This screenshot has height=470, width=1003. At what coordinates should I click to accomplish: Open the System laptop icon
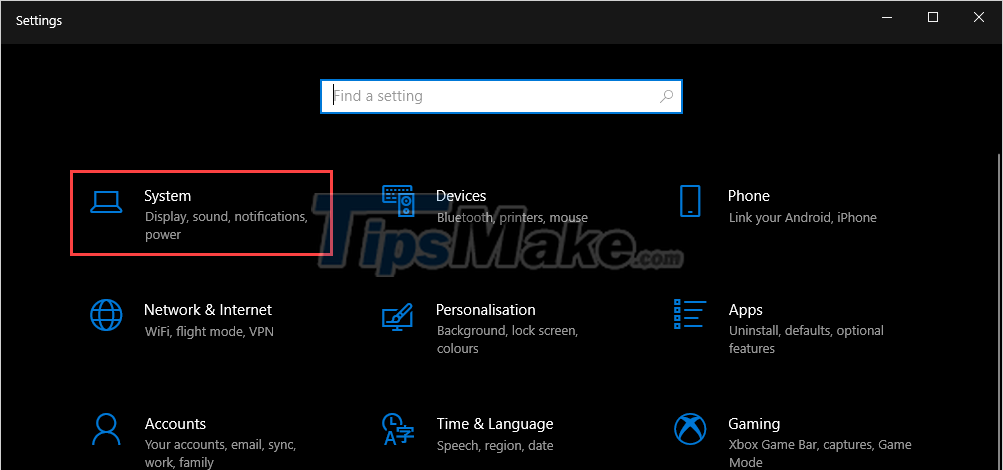(106, 201)
